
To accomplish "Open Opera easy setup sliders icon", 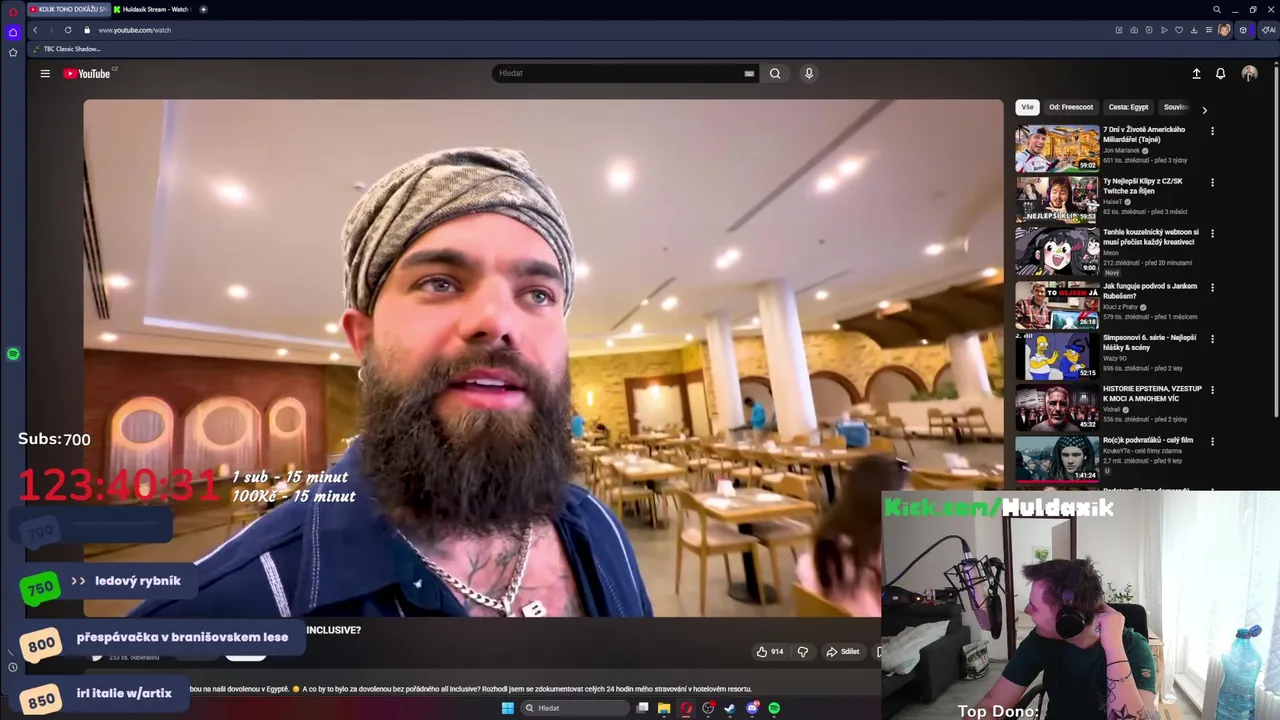I will click(1209, 30).
